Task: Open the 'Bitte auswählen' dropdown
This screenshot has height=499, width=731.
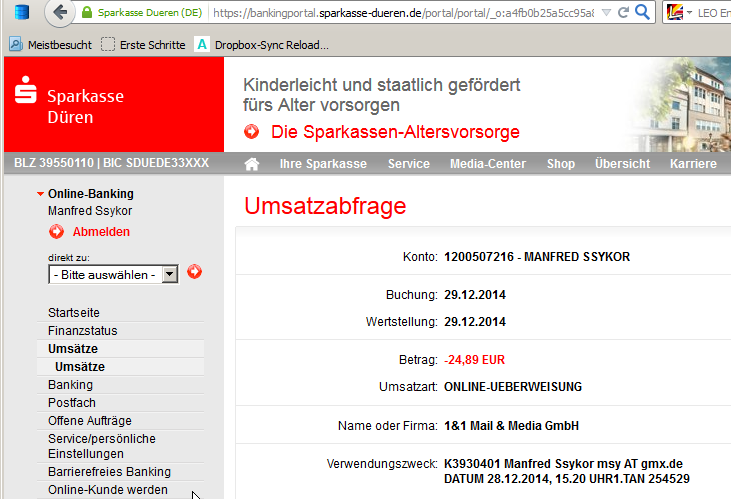Action: click(x=113, y=274)
